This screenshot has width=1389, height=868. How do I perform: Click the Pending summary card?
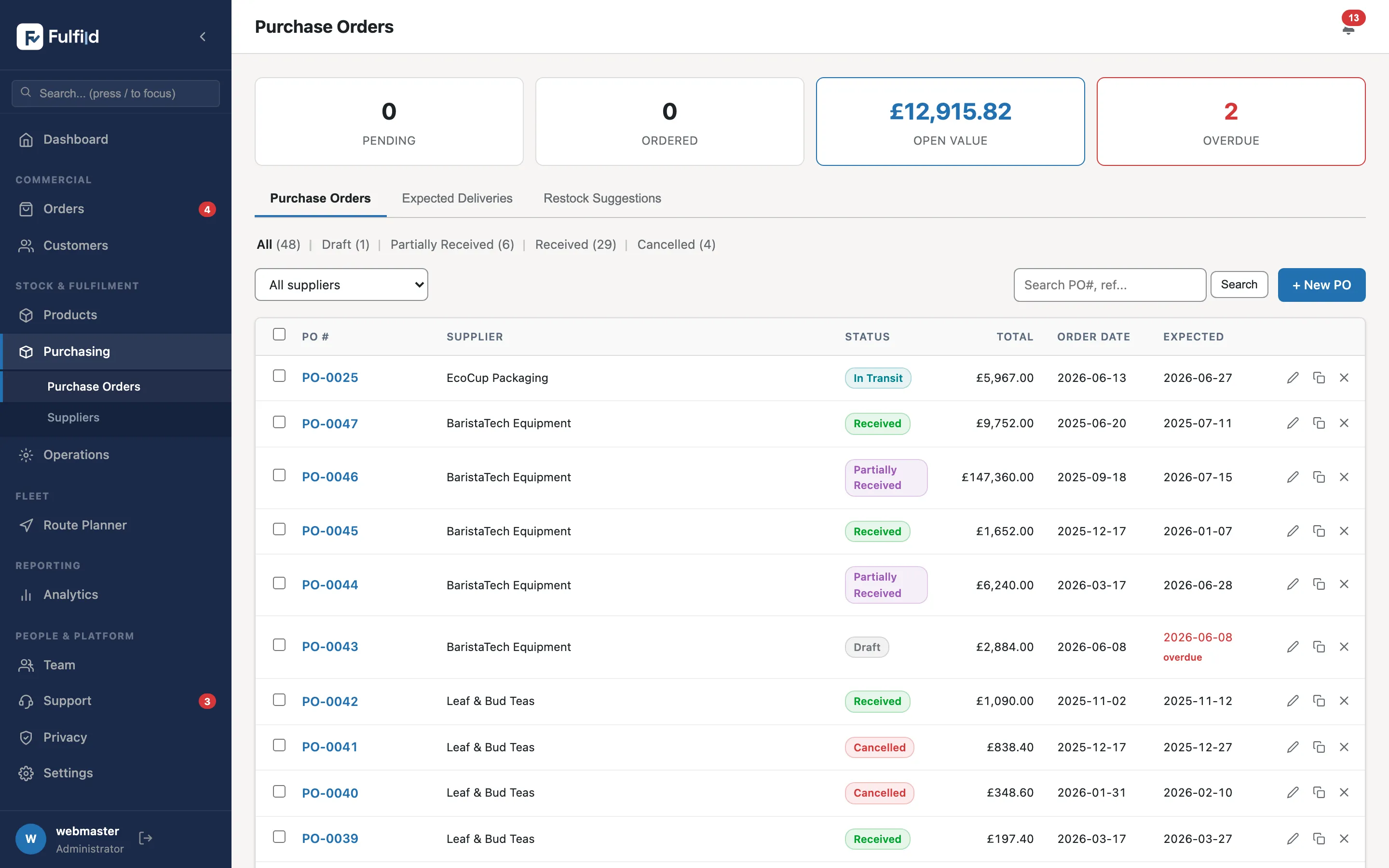389,122
